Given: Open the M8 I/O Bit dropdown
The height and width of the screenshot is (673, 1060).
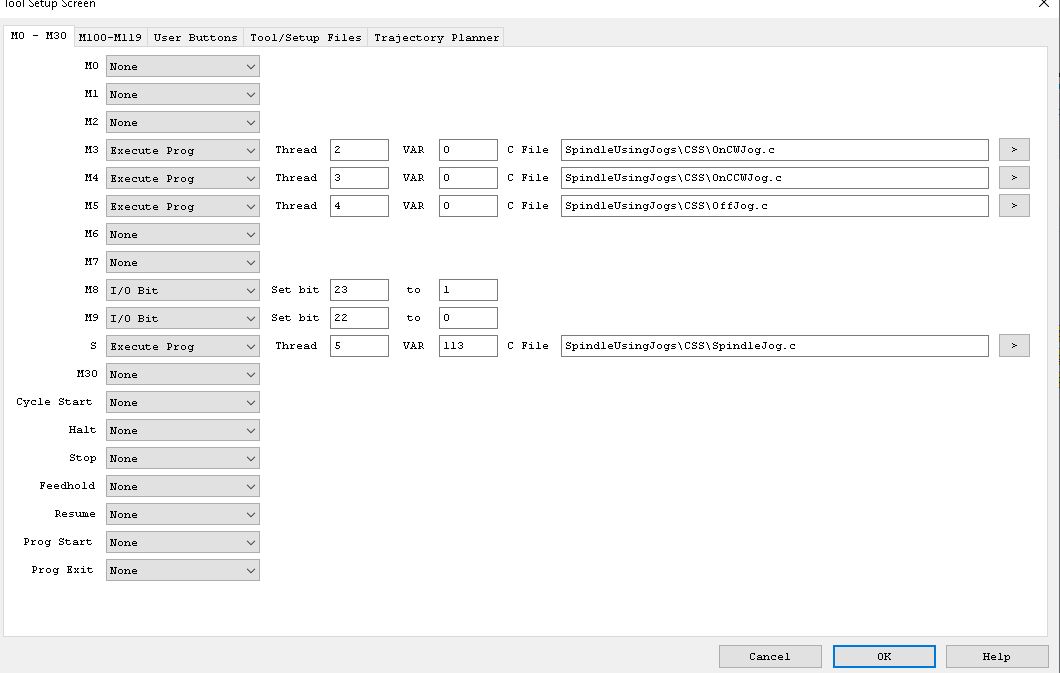Looking at the screenshot, I should tap(182, 290).
